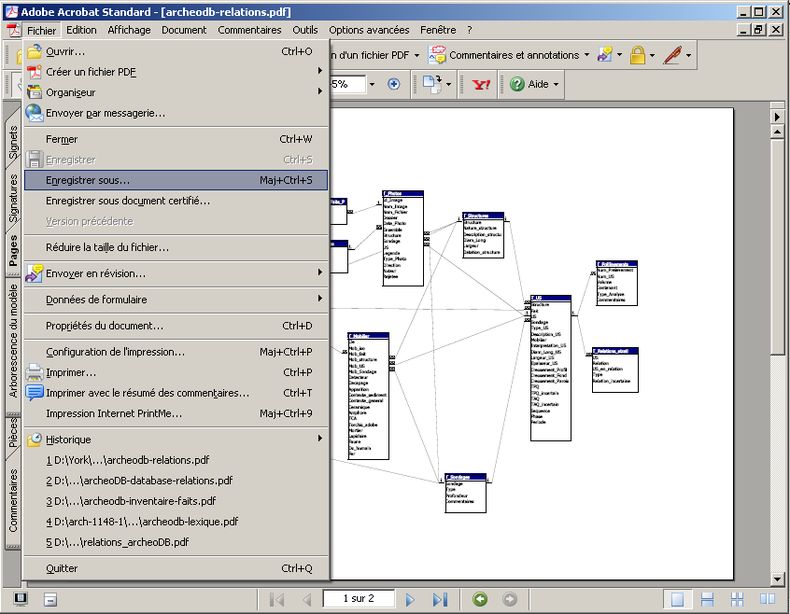The height and width of the screenshot is (614, 790).
Task: Select Imprimer... menu entry
Action: pyautogui.click(x=176, y=373)
